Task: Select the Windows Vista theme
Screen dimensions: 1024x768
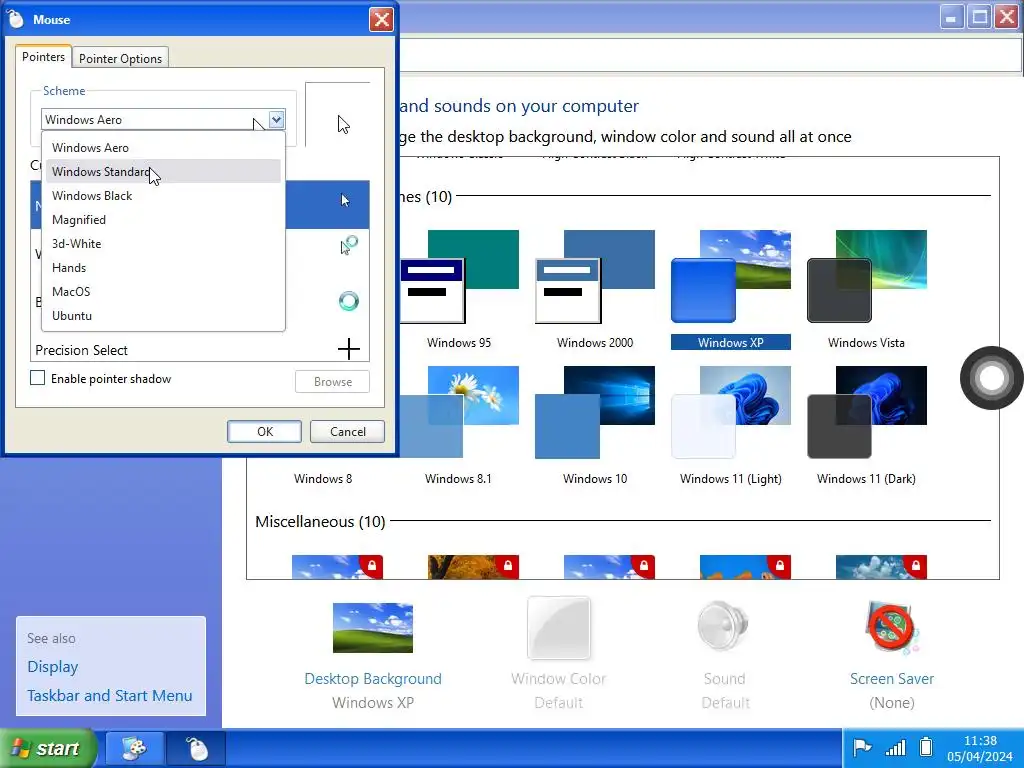Action: [x=867, y=290]
